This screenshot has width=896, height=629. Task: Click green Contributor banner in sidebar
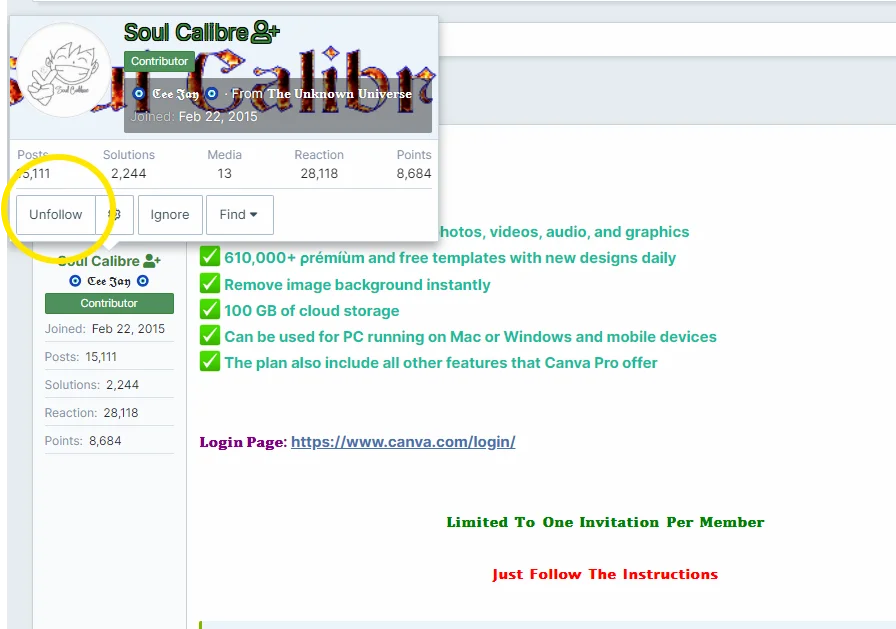coord(109,303)
